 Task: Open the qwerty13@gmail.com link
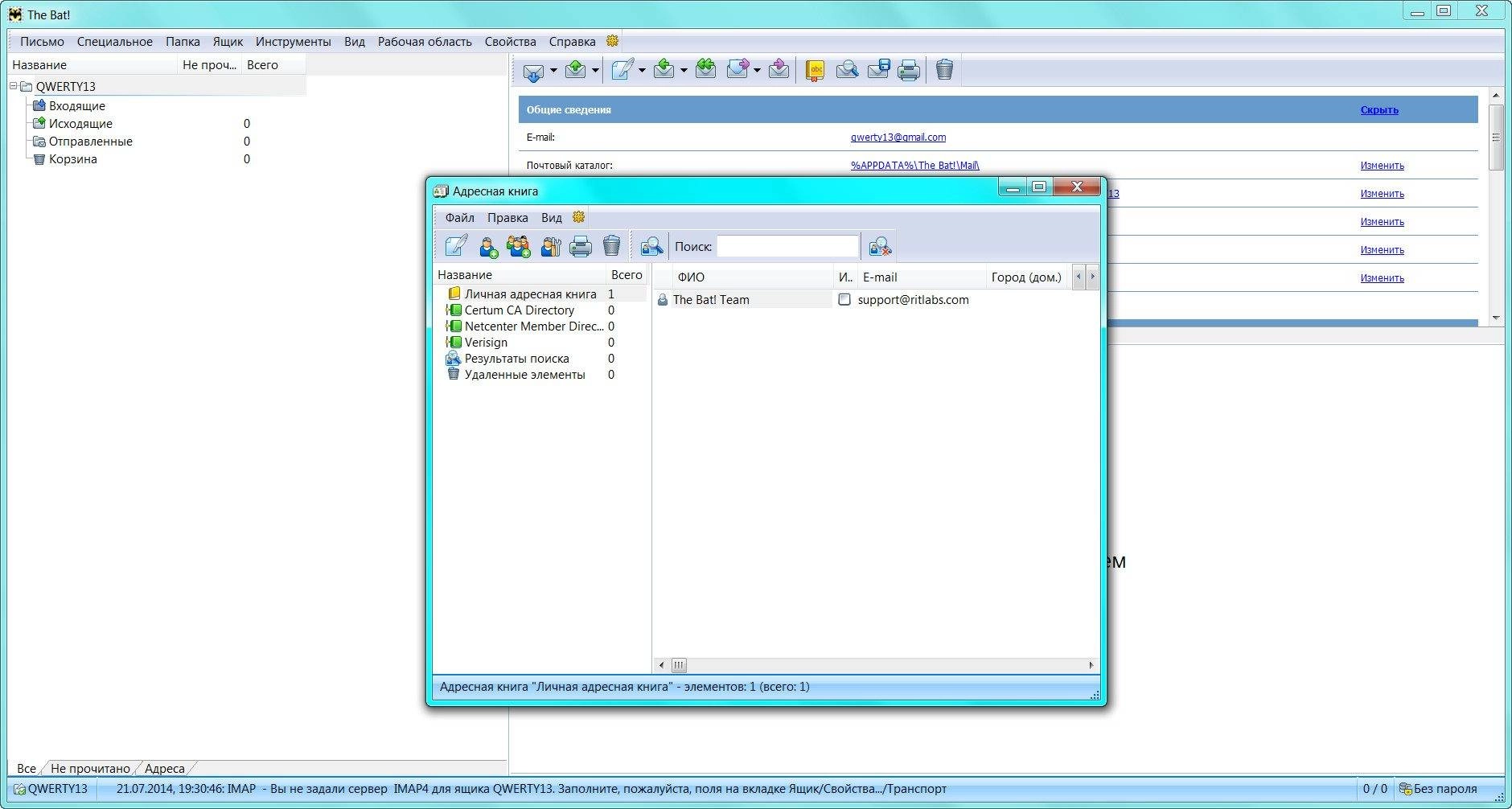pyautogui.click(x=898, y=138)
